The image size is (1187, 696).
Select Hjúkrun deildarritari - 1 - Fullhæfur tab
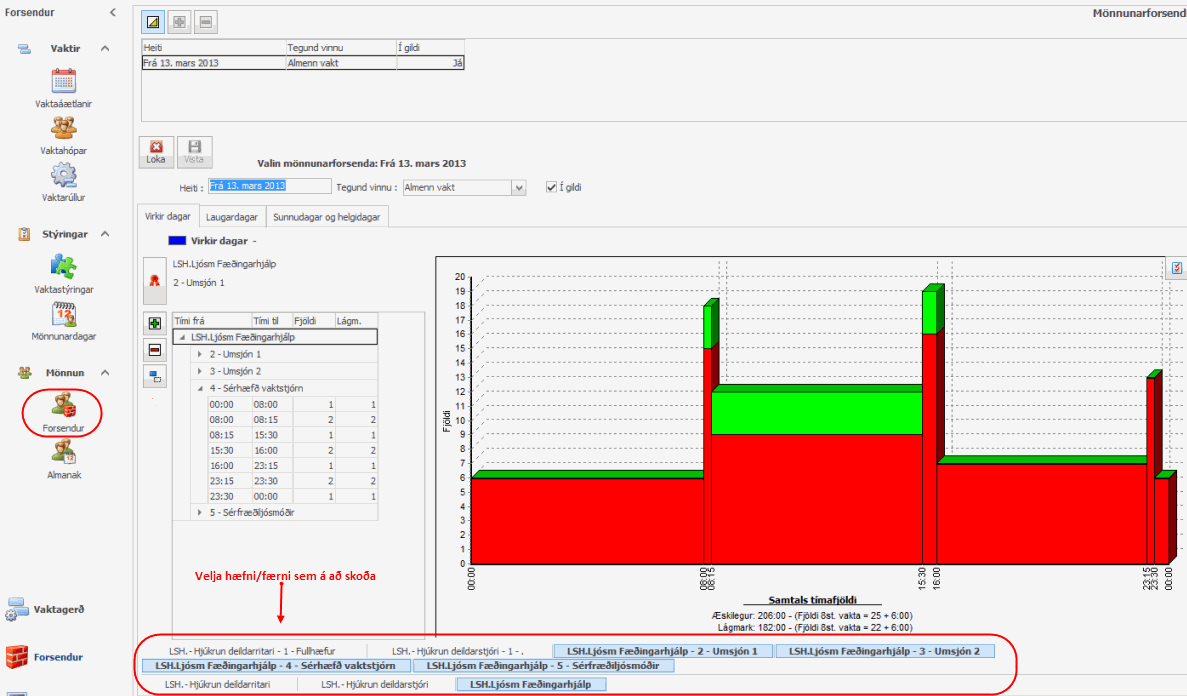point(252,651)
